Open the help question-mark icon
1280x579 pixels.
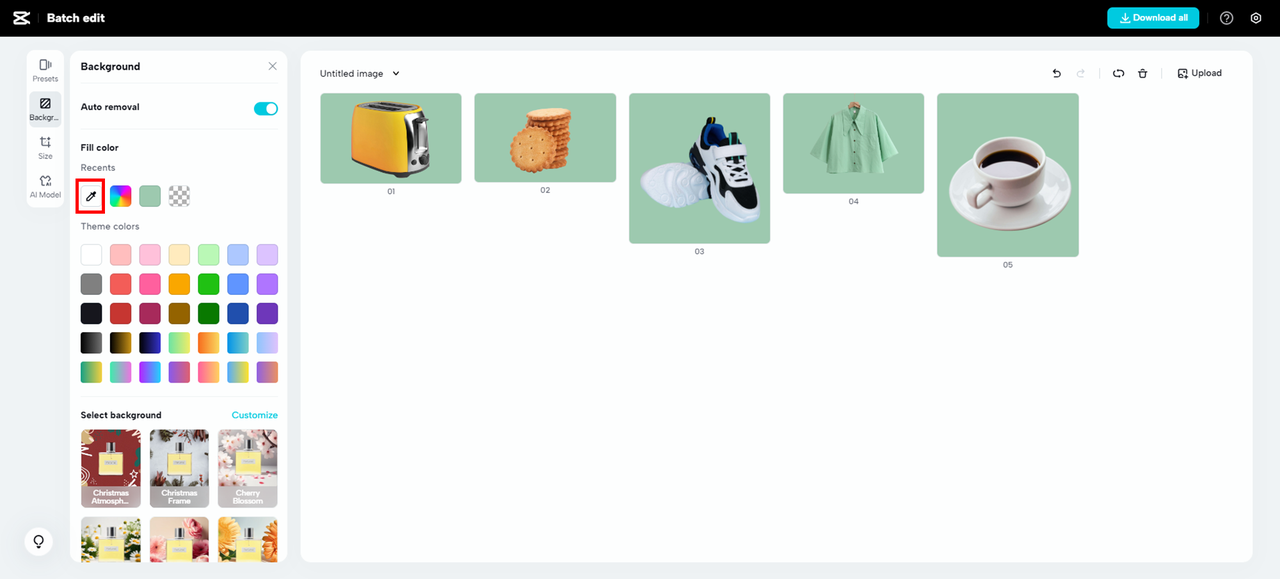pos(1227,18)
